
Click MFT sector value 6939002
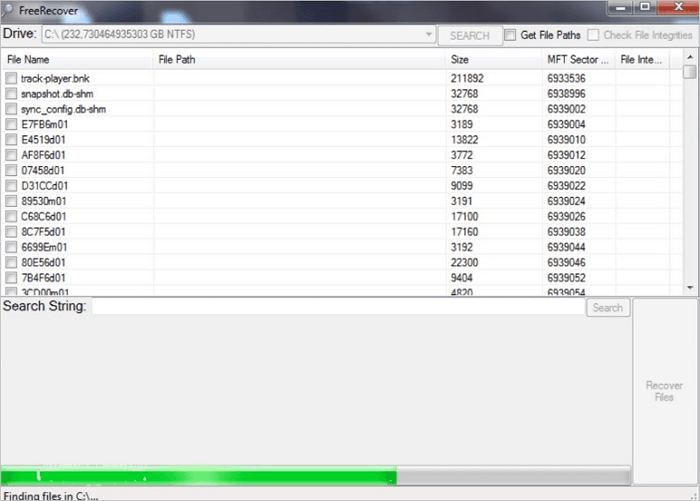566,109
